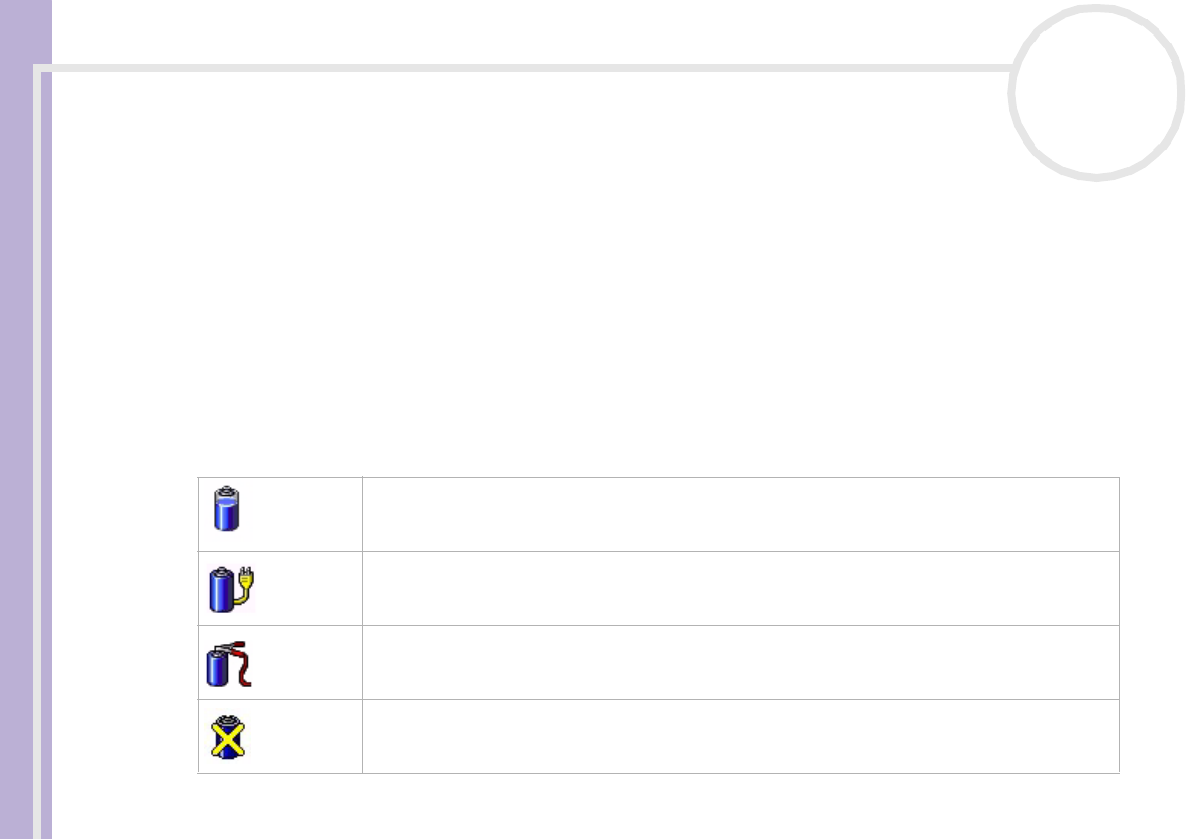Image resolution: width=1186 pixels, height=839 pixels.
Task: Click the blue battery-only power icon
Action: (x=226, y=509)
